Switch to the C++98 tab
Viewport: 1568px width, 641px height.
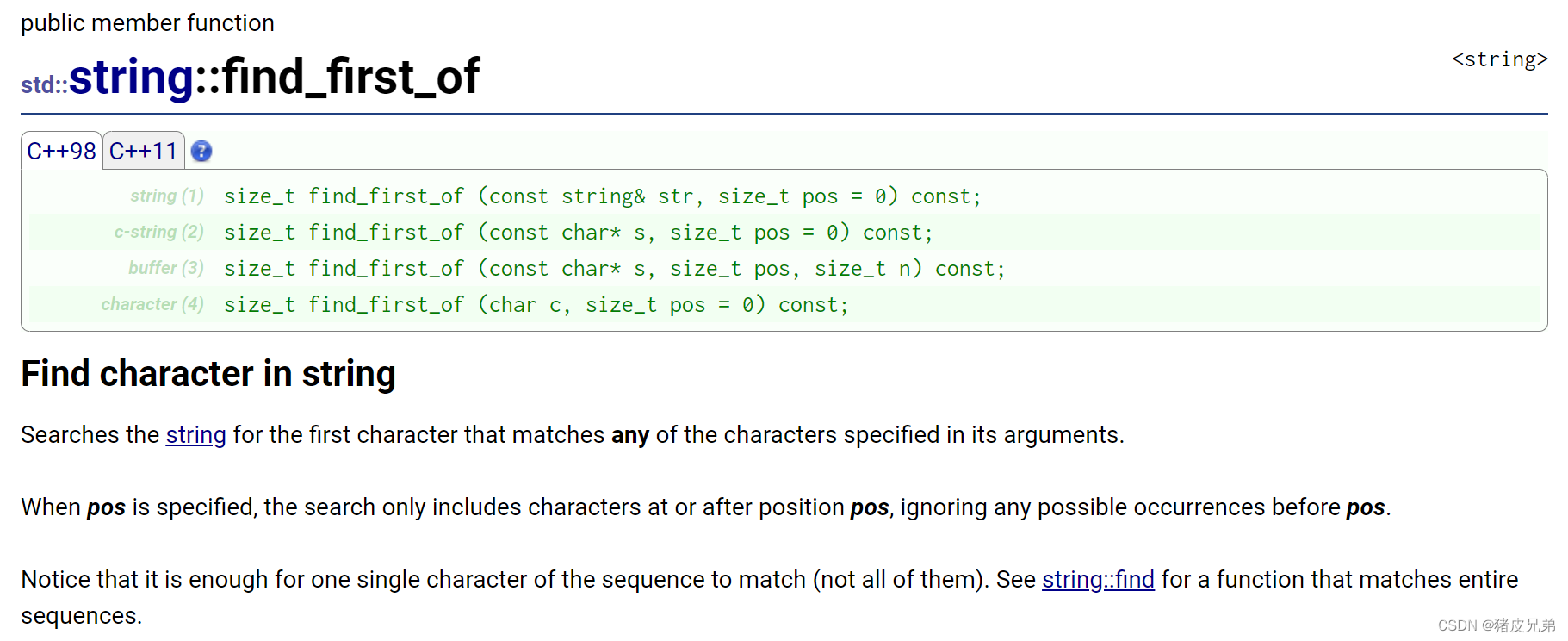coord(61,151)
